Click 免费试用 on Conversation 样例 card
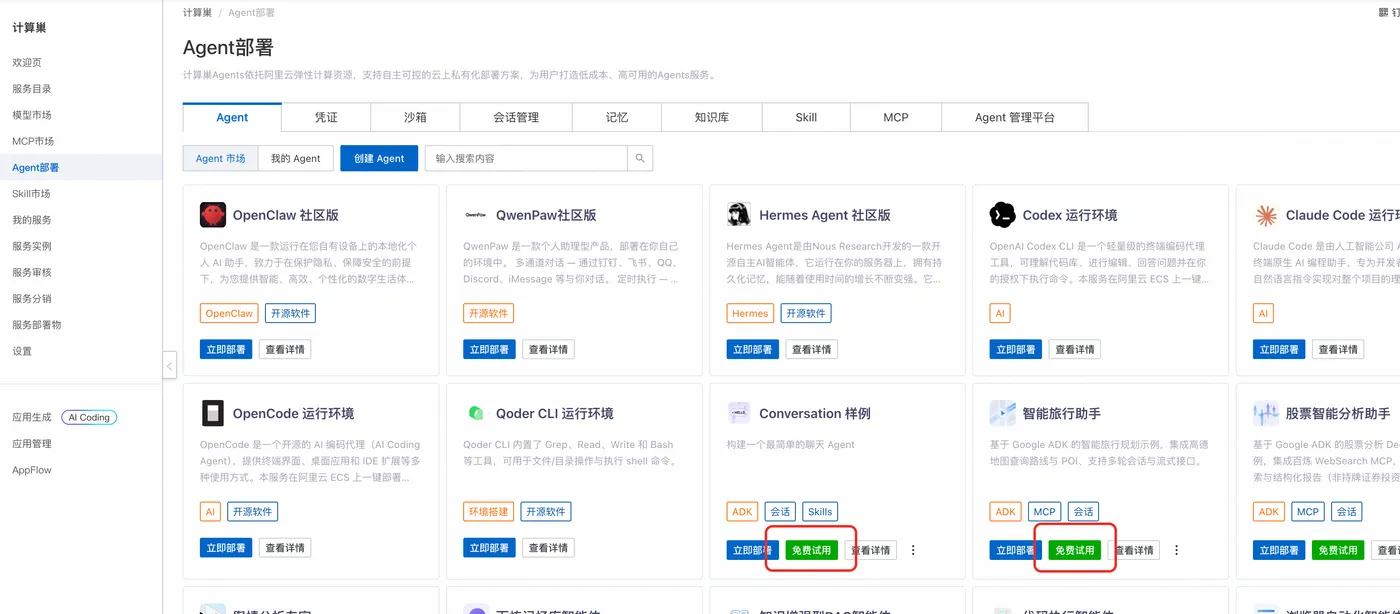 coord(811,550)
